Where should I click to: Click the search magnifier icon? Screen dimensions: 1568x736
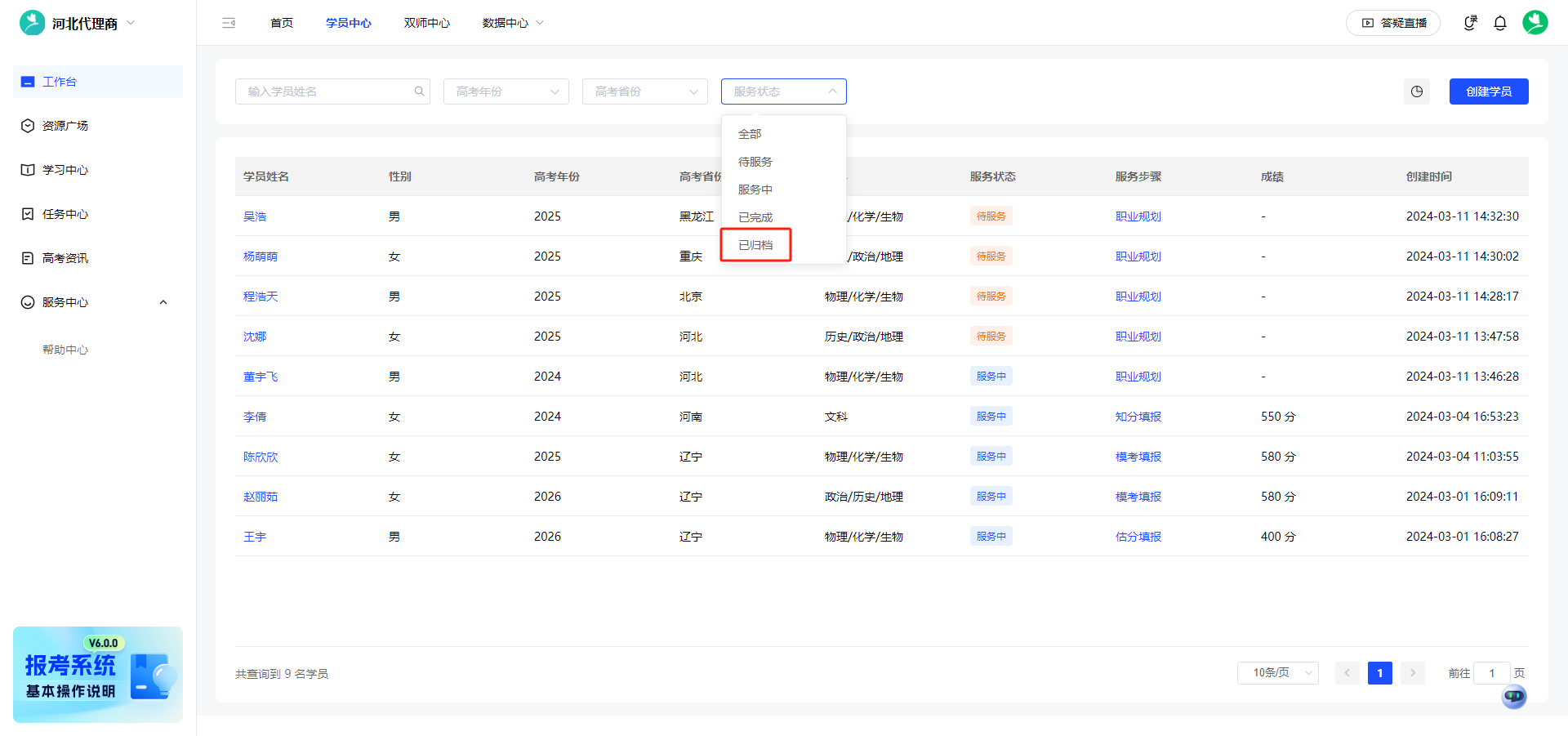[x=419, y=91]
